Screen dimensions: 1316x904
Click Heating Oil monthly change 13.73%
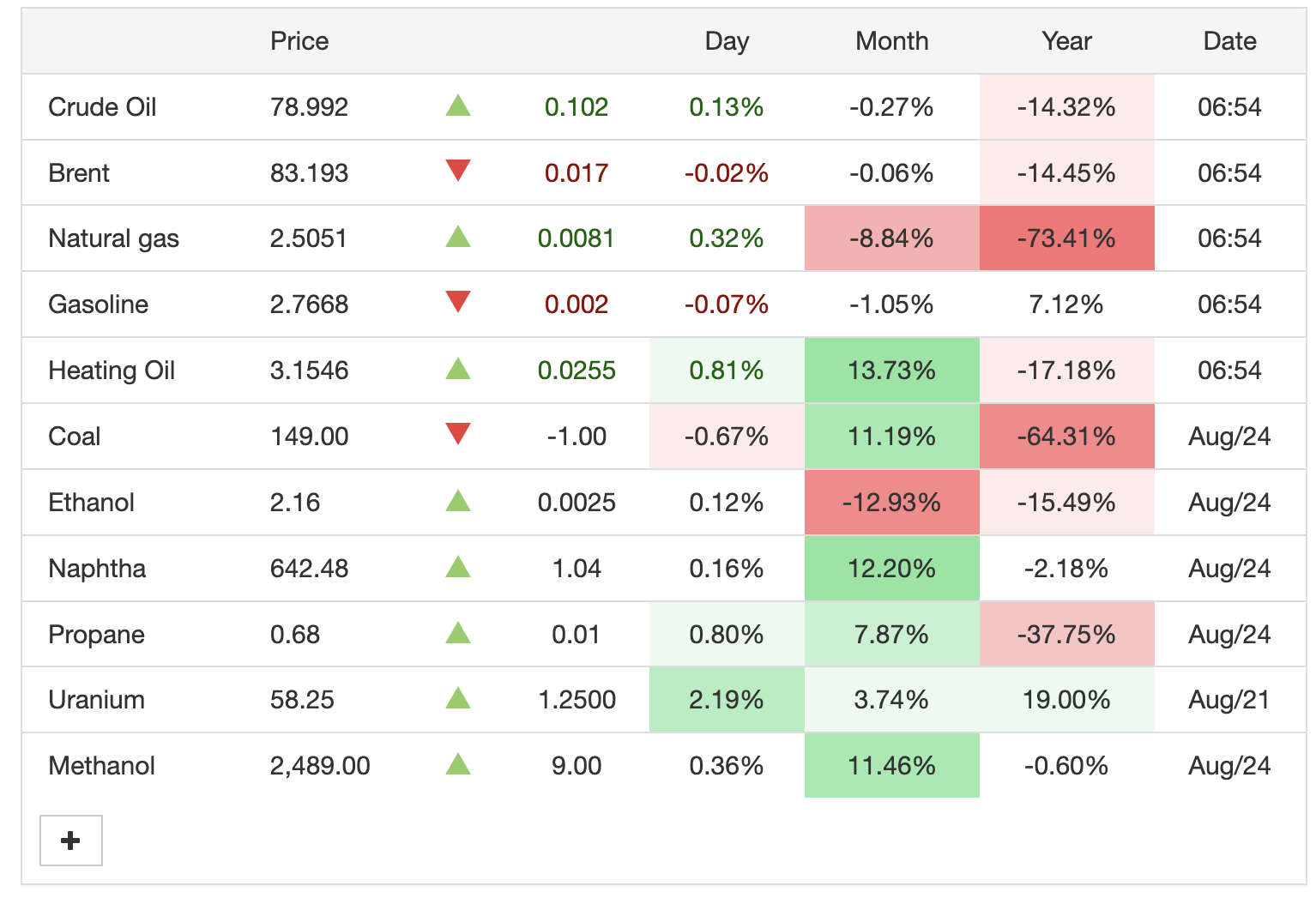coord(891,371)
